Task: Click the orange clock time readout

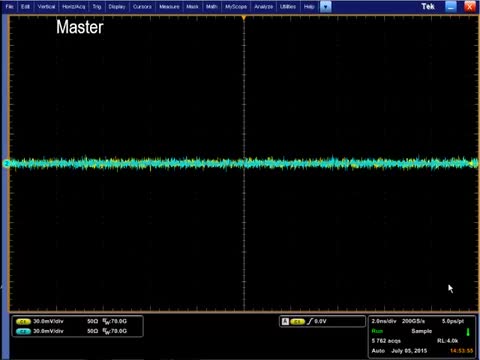Action: coord(461,351)
